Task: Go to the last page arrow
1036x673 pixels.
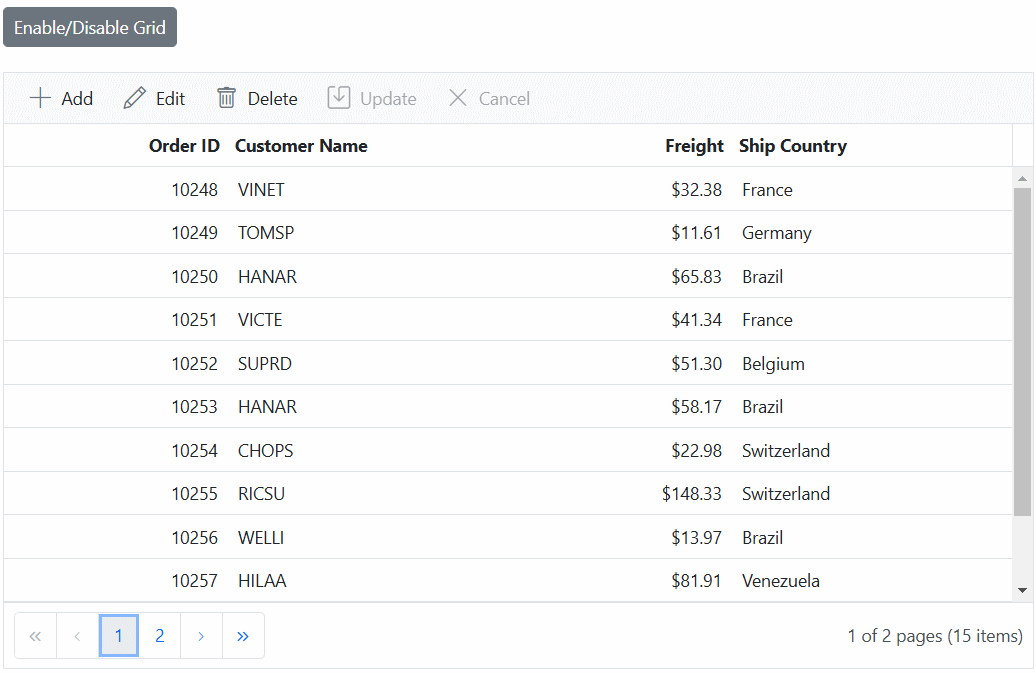Action: click(x=243, y=636)
